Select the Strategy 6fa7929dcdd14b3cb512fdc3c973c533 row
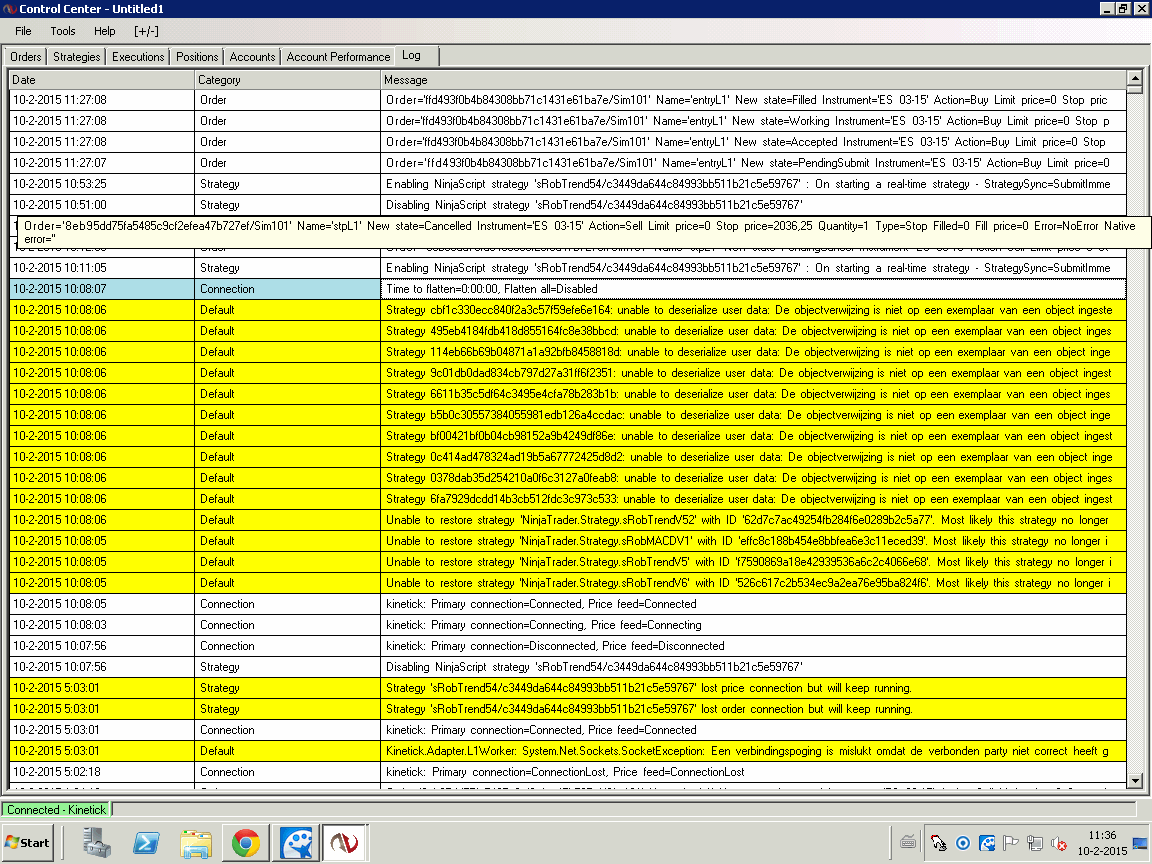This screenshot has height=864, width=1152. 568,499
